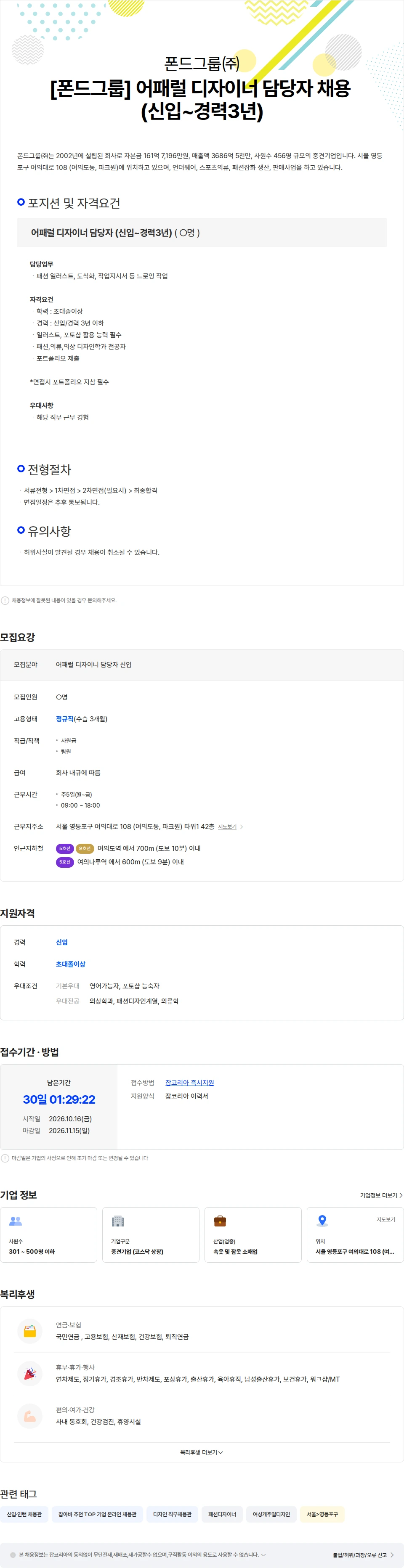404x1568 pixels.
Task: Click the 정규직 employment type link
Action: [64, 719]
